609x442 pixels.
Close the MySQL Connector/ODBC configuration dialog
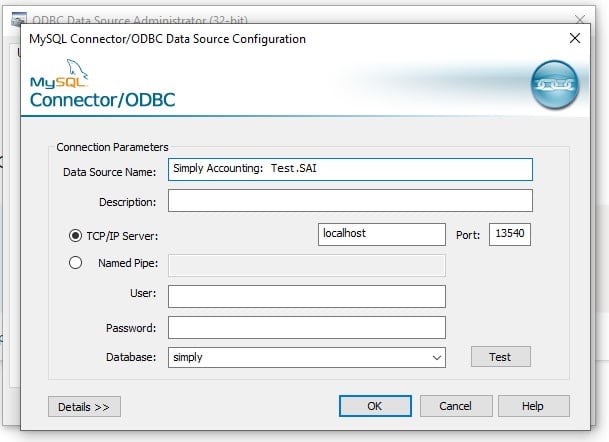[x=574, y=38]
